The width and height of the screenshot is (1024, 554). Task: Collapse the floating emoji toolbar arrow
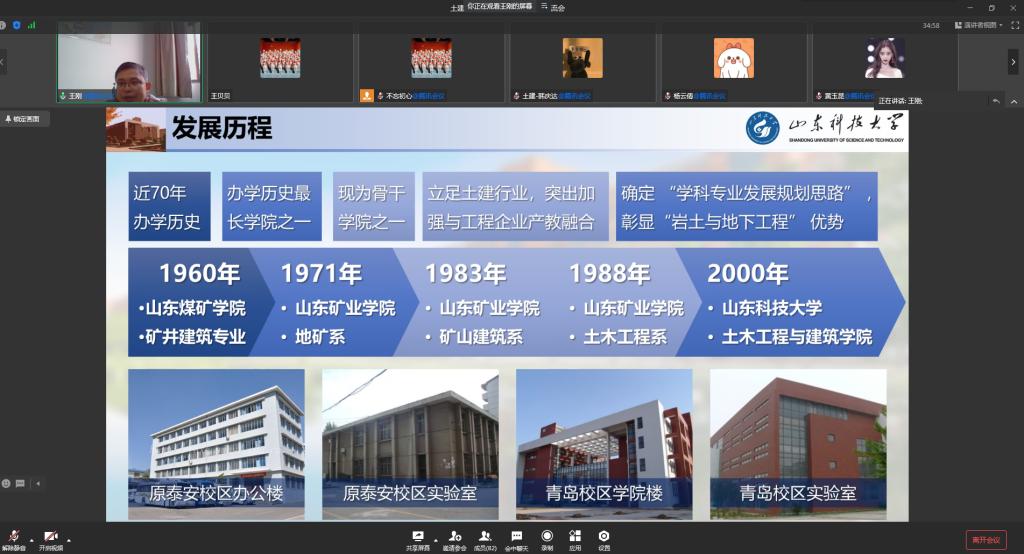click(x=38, y=483)
